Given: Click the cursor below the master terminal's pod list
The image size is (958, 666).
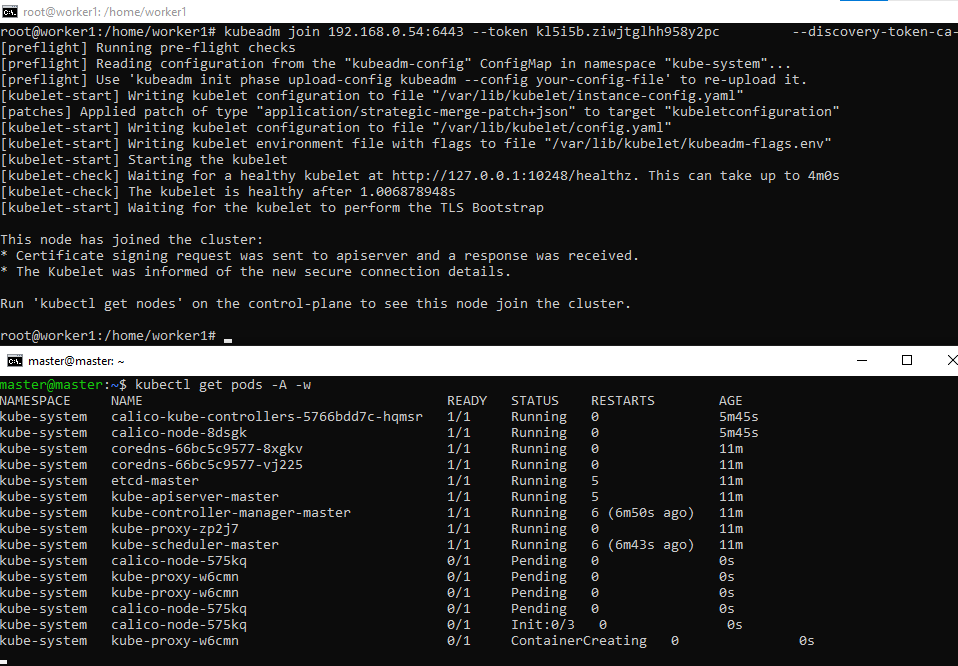Looking at the screenshot, I should 4,661.
